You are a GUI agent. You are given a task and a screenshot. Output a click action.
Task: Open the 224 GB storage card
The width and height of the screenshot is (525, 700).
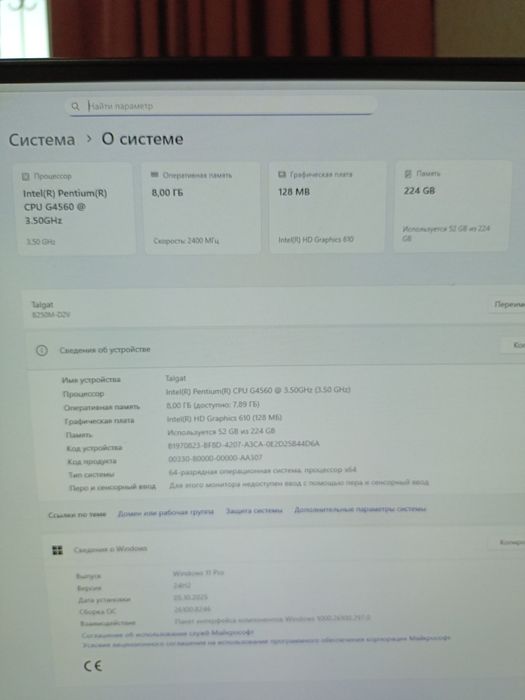[x=452, y=205]
